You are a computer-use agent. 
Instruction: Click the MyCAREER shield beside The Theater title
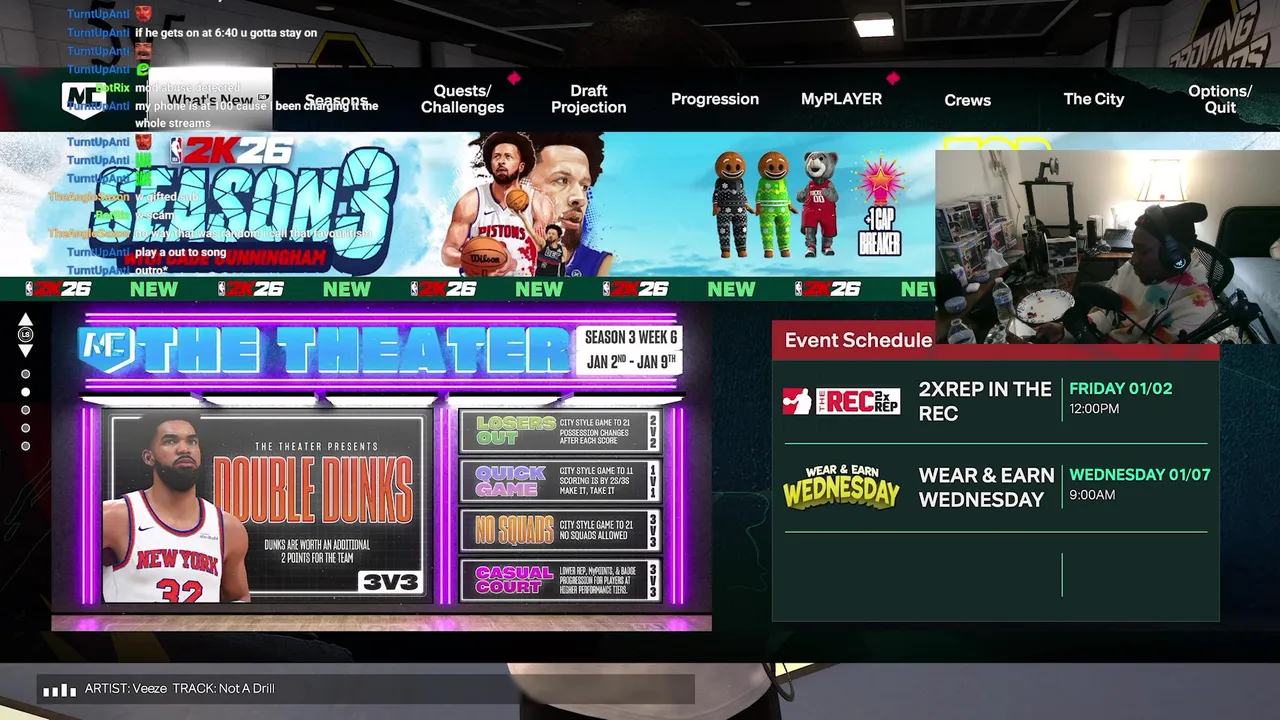(x=107, y=349)
